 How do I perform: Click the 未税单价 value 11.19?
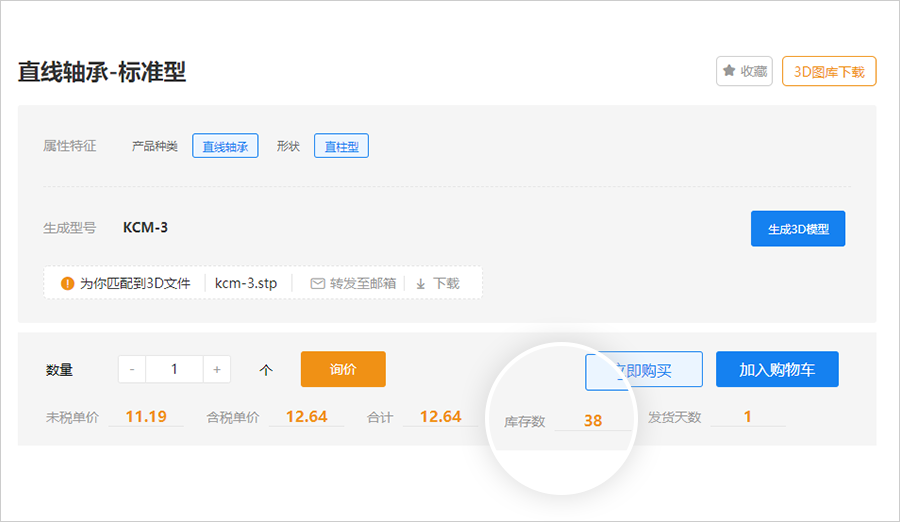pos(146,416)
